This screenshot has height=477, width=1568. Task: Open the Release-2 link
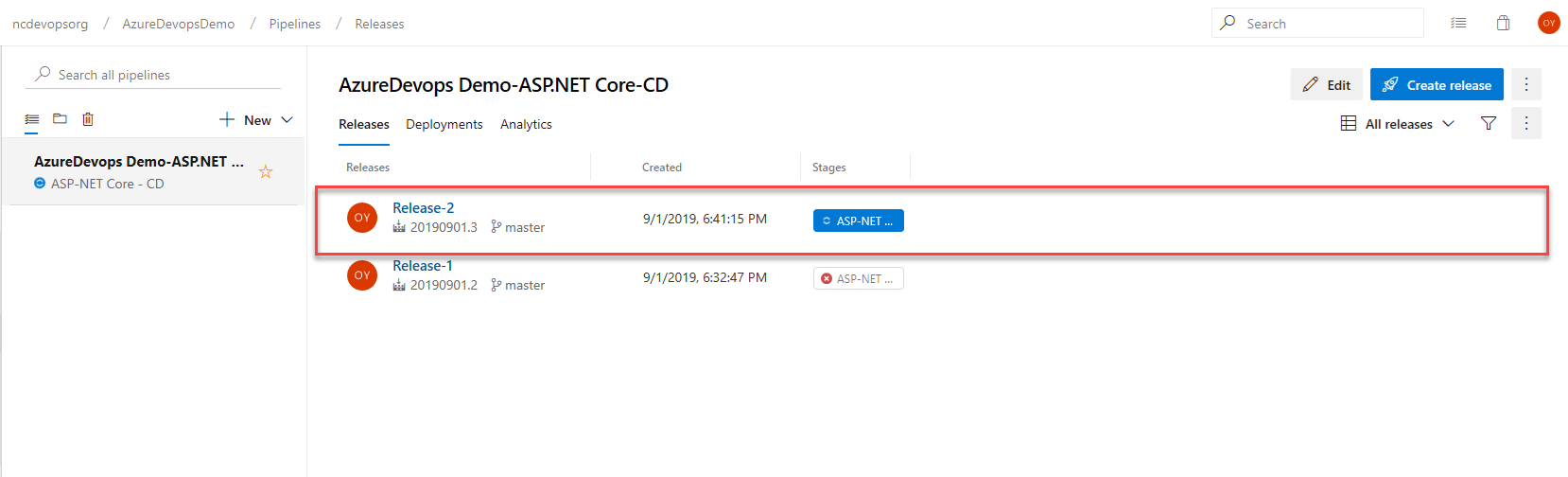pos(423,207)
